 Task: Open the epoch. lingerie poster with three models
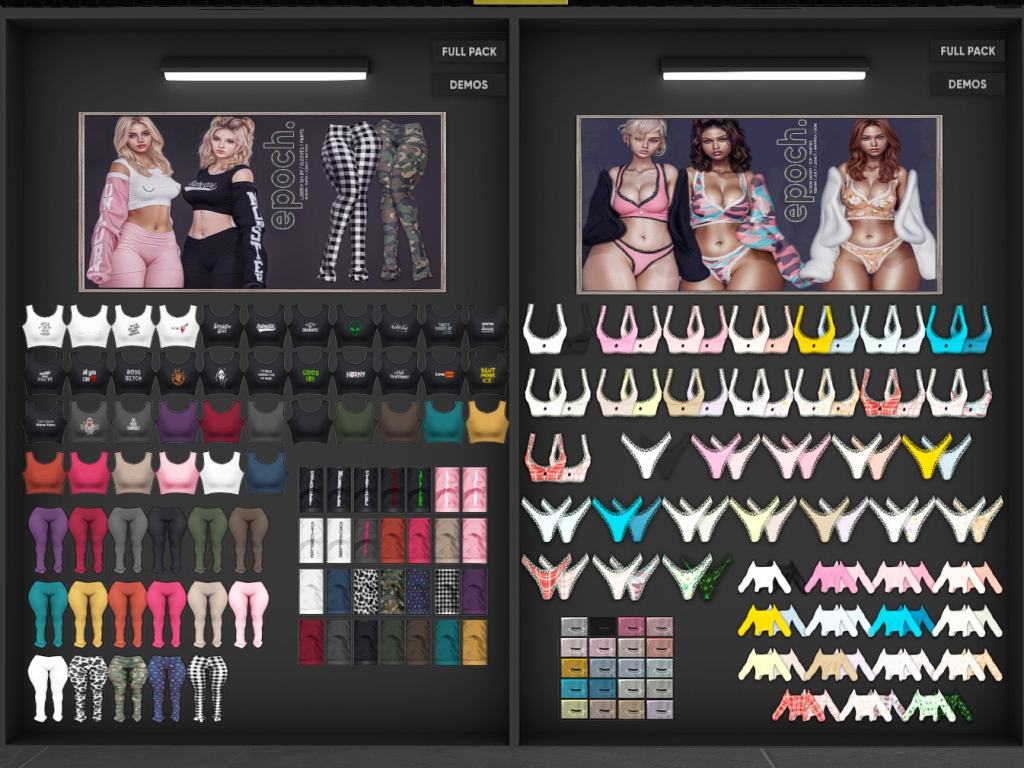click(x=759, y=204)
